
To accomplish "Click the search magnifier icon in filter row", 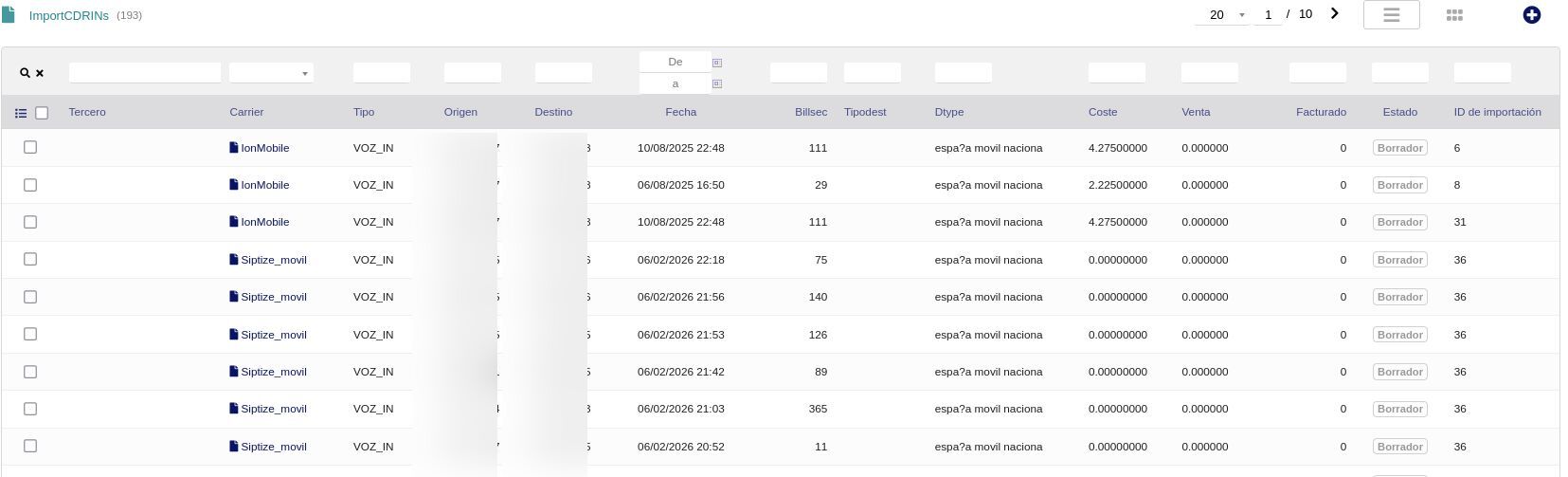I will coord(25,73).
